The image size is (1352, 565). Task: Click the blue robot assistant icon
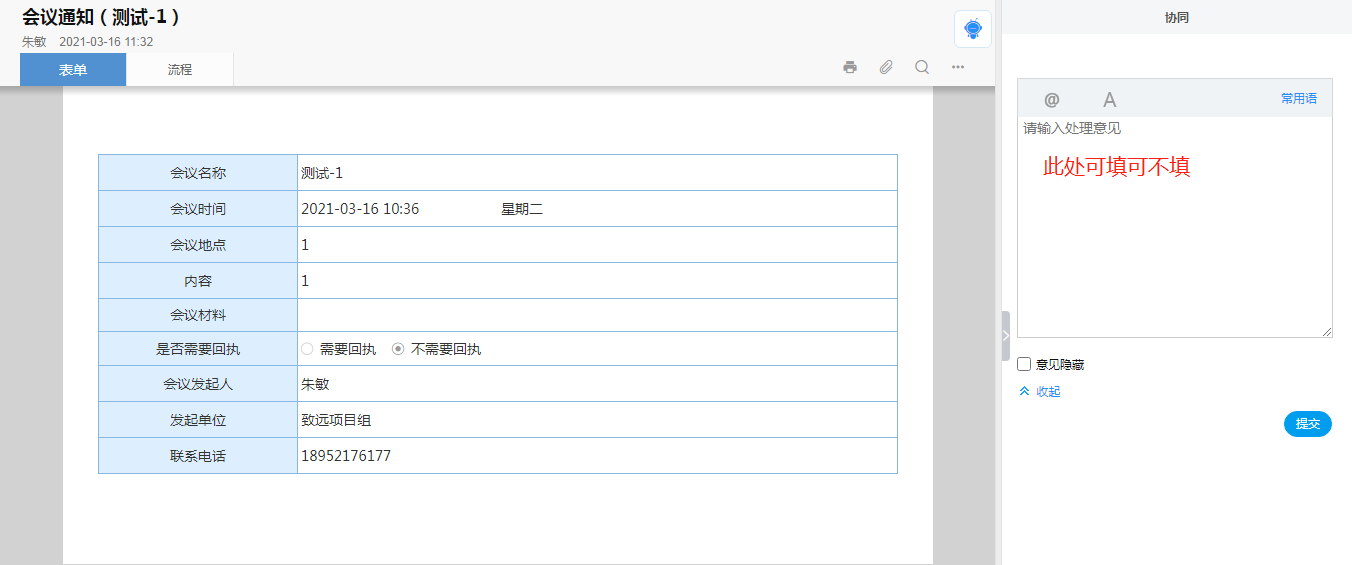pos(973,29)
